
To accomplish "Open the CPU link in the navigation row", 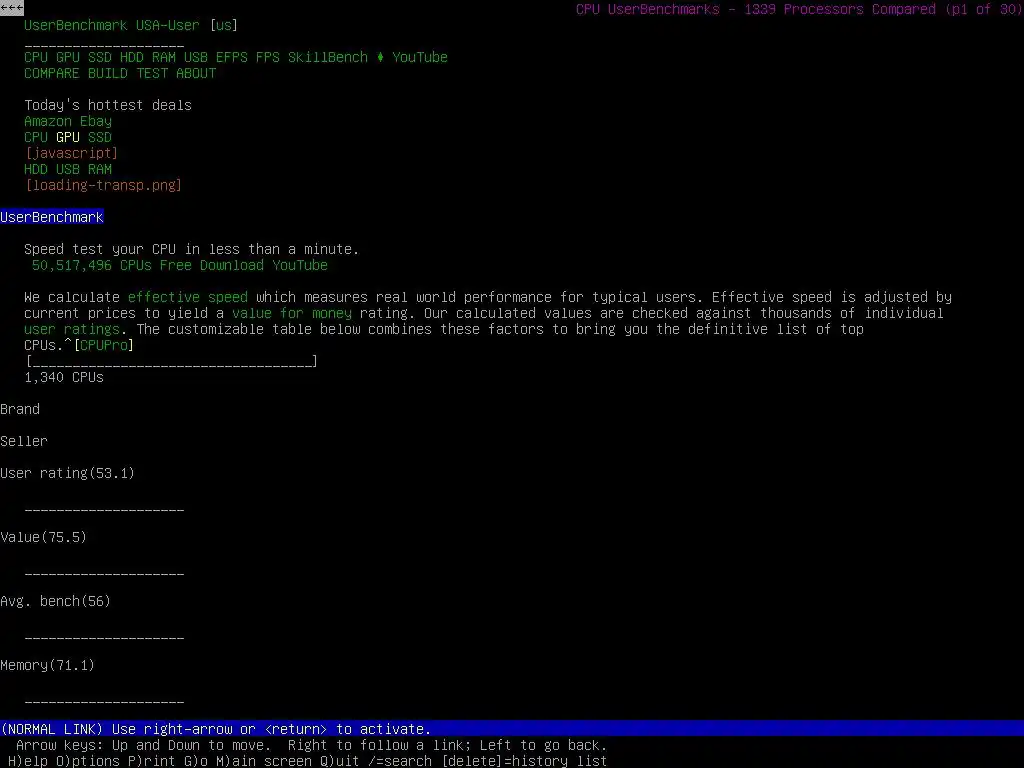I will 36,57.
